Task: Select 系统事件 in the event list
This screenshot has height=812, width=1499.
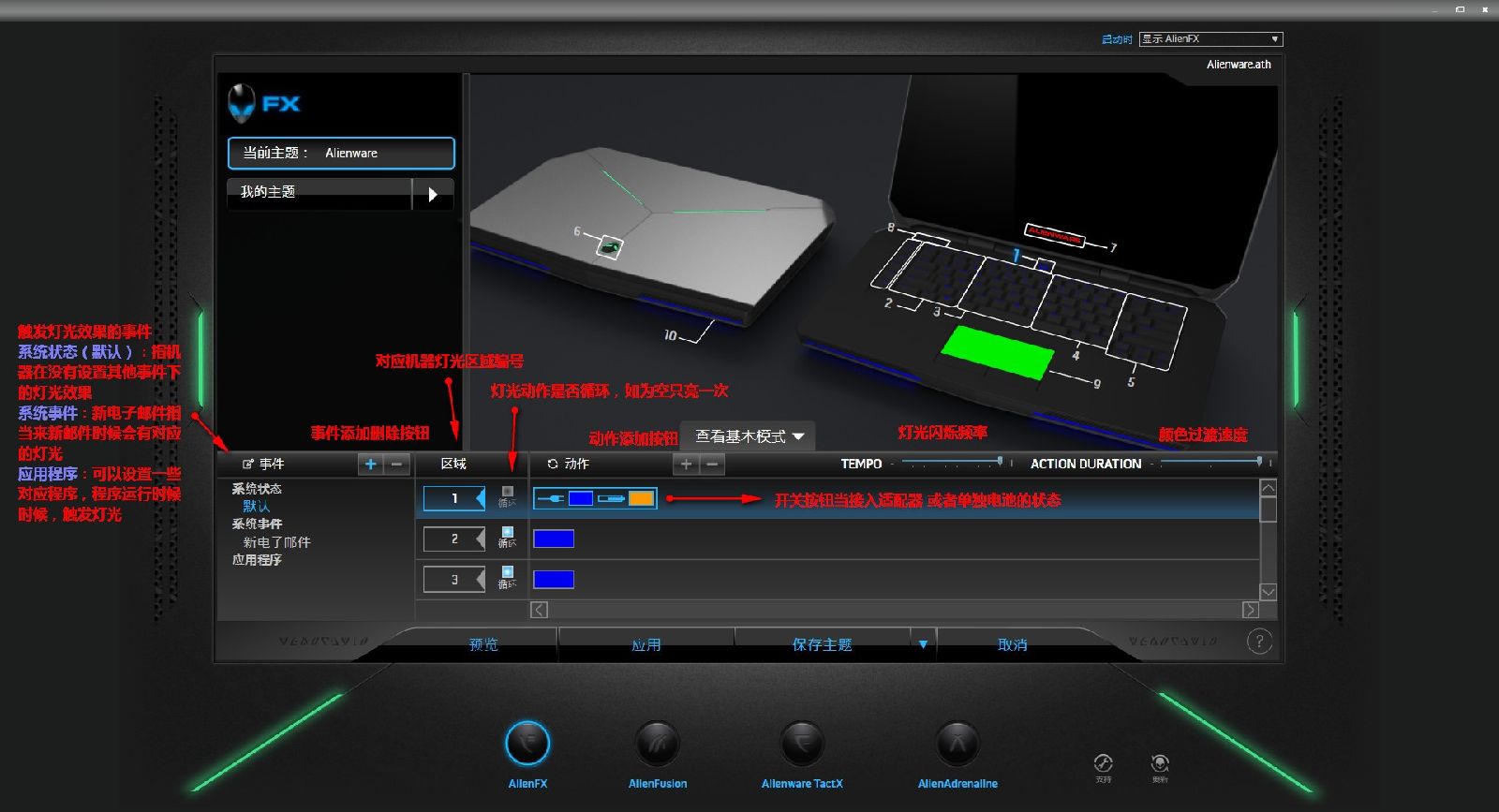Action: coord(257,524)
